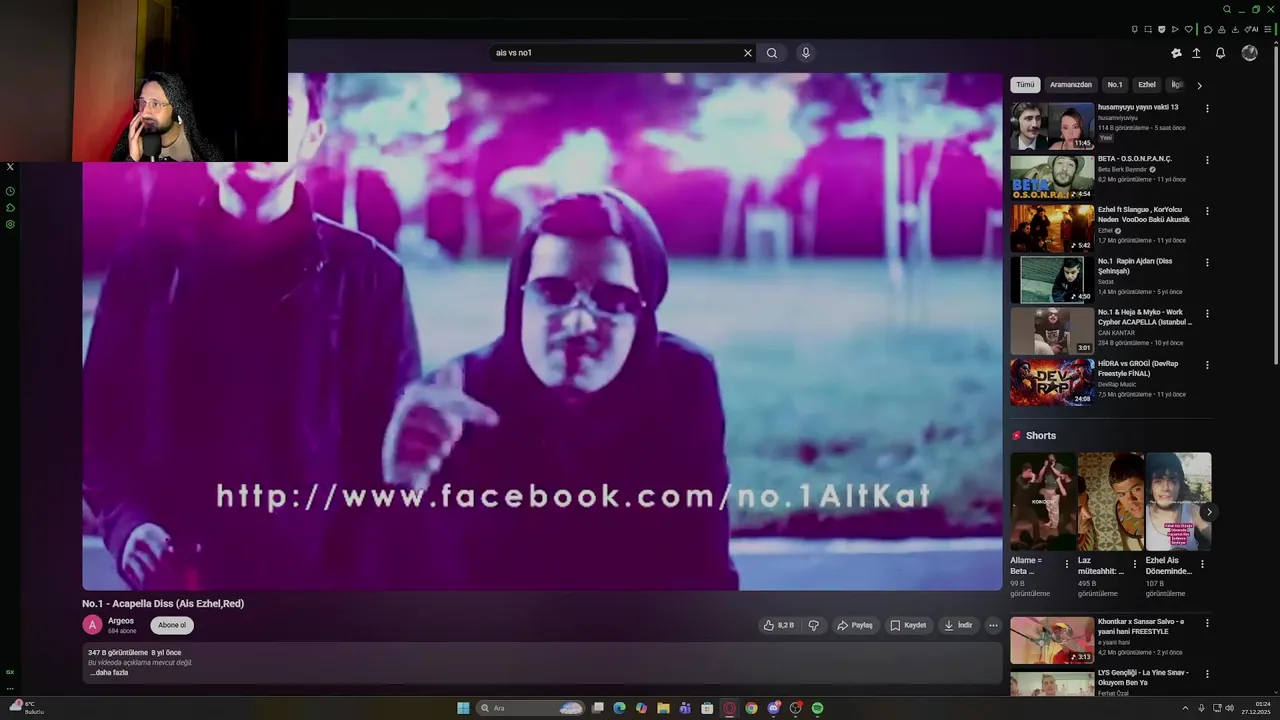
Task: Click the X (Twitter) sidebar icon
Action: click(x=10, y=167)
